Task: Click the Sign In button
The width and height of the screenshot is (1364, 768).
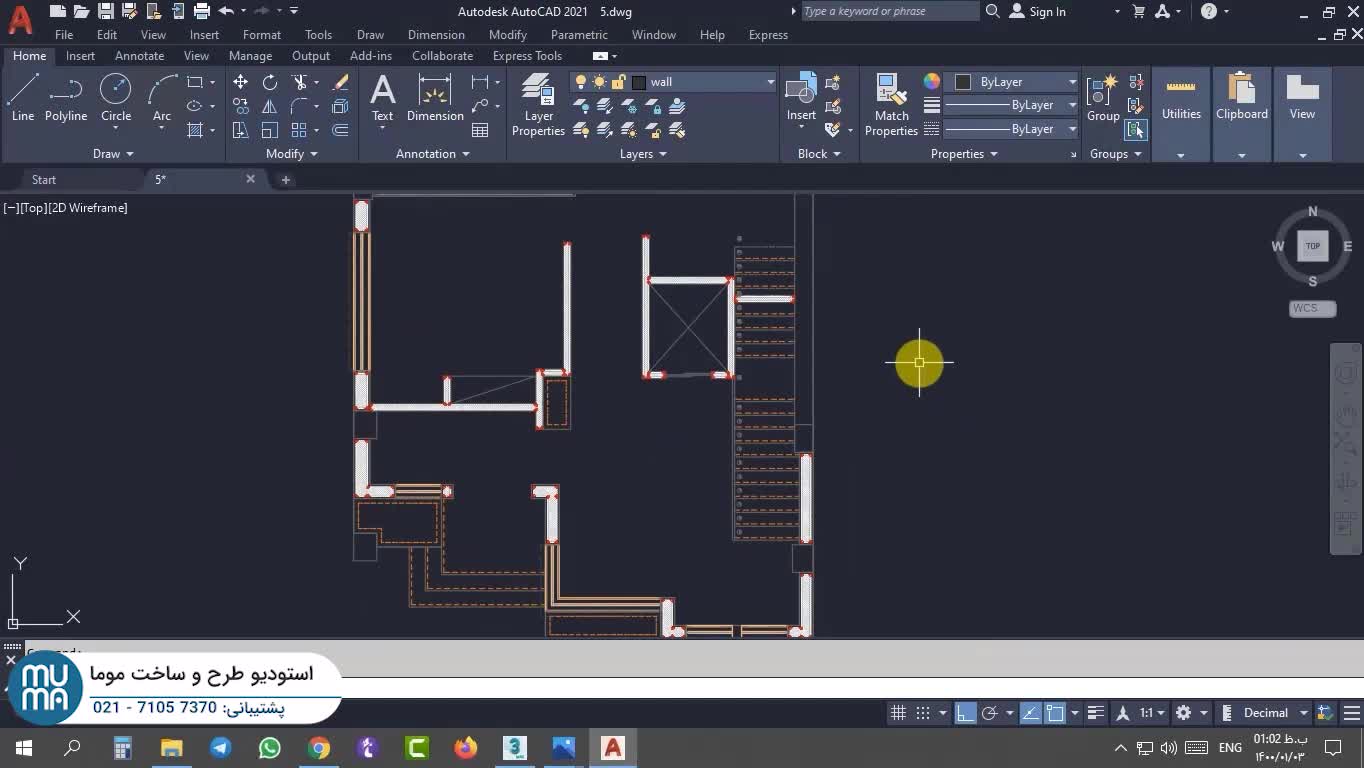Action: pos(1037,12)
